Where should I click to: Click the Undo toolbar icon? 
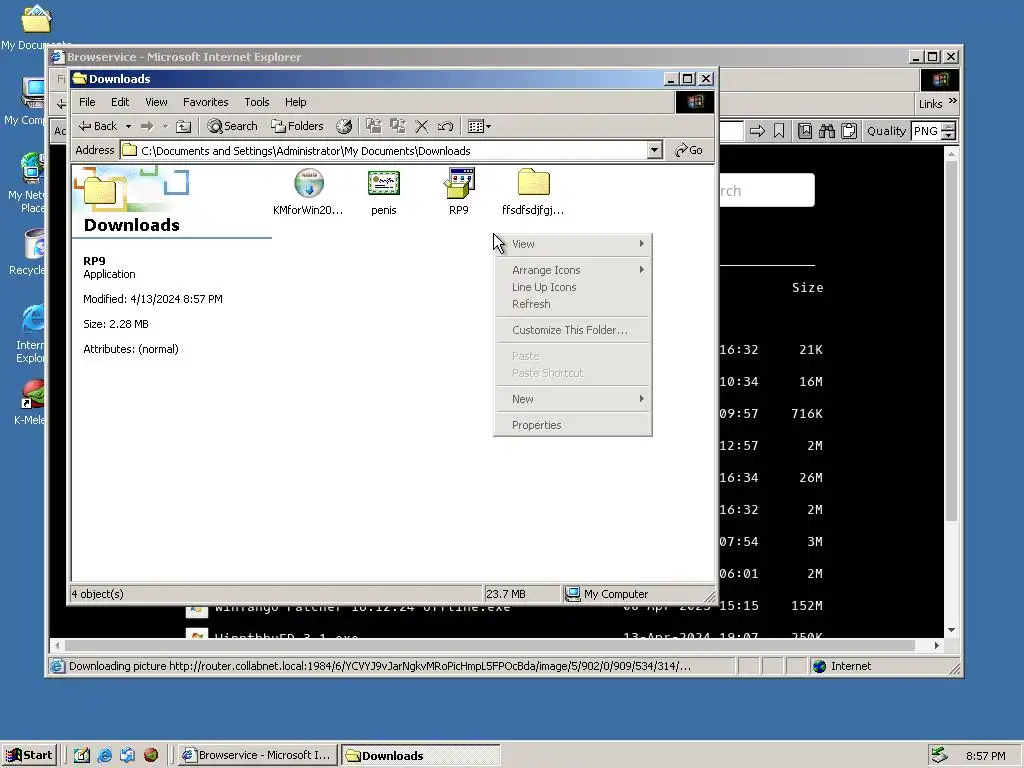pos(445,126)
